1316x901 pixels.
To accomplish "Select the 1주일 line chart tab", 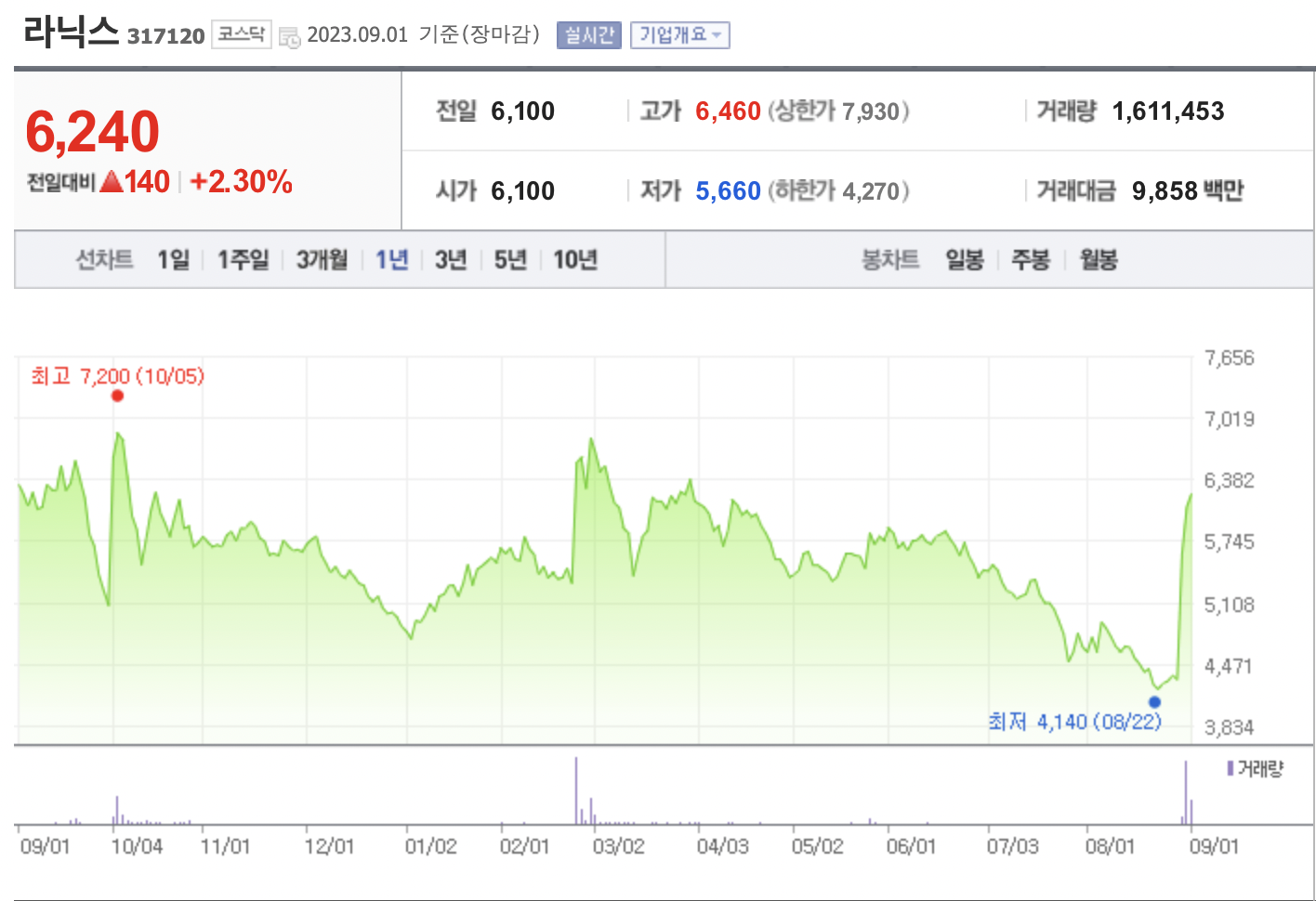I will [243, 259].
